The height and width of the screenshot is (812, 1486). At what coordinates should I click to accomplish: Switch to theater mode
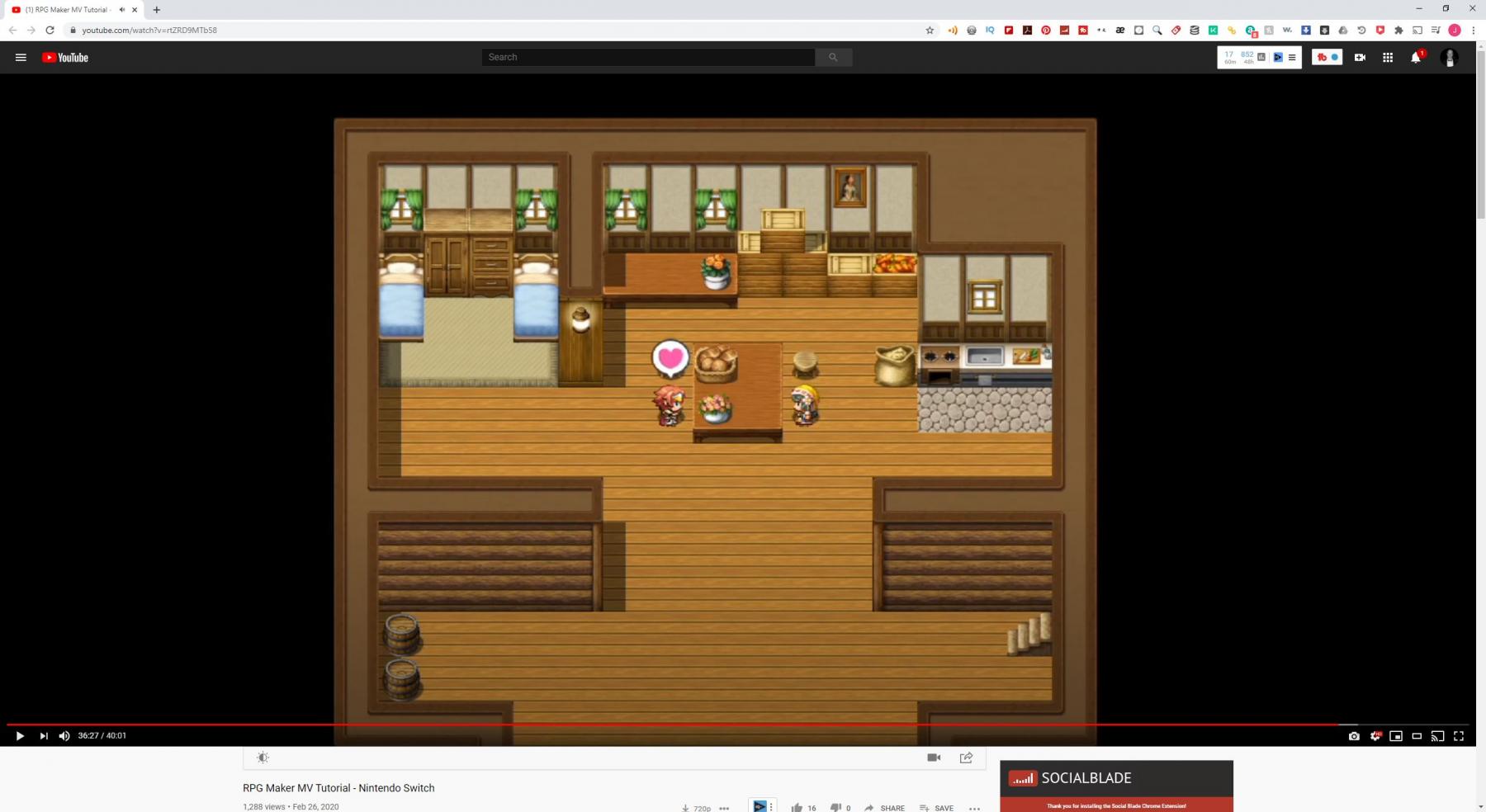(x=1417, y=736)
